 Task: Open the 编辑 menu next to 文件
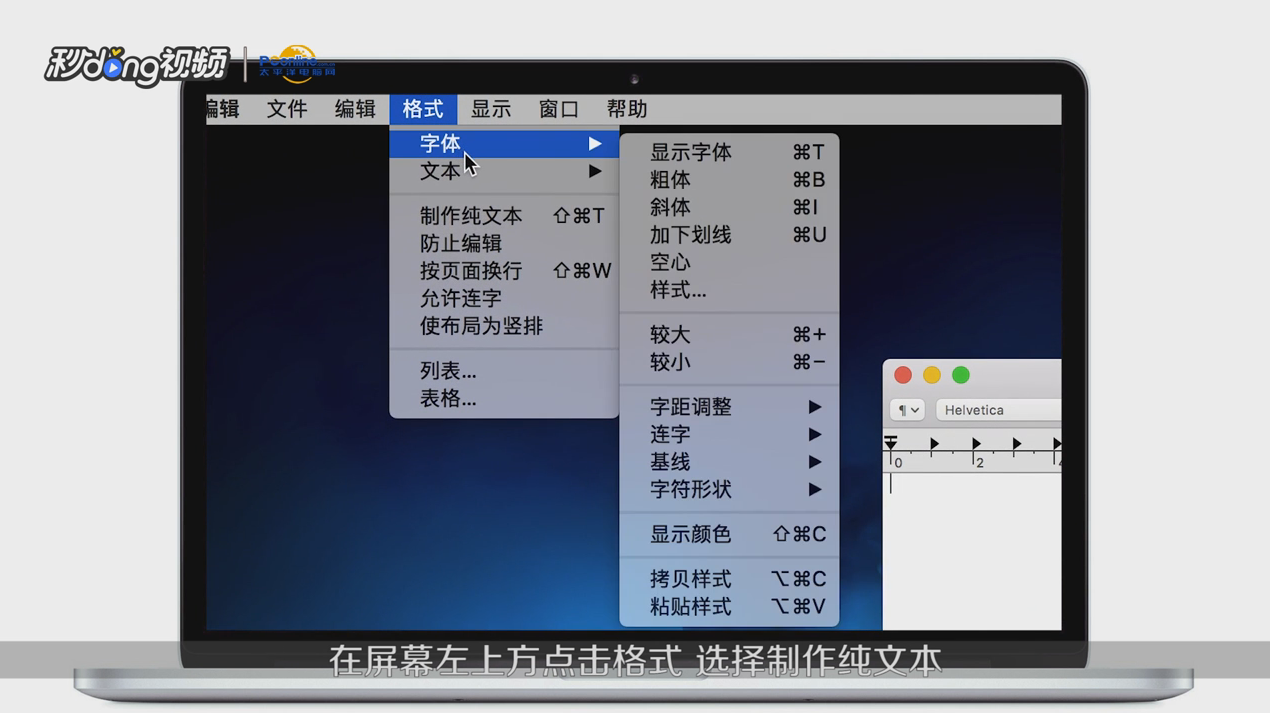pyautogui.click(x=355, y=109)
